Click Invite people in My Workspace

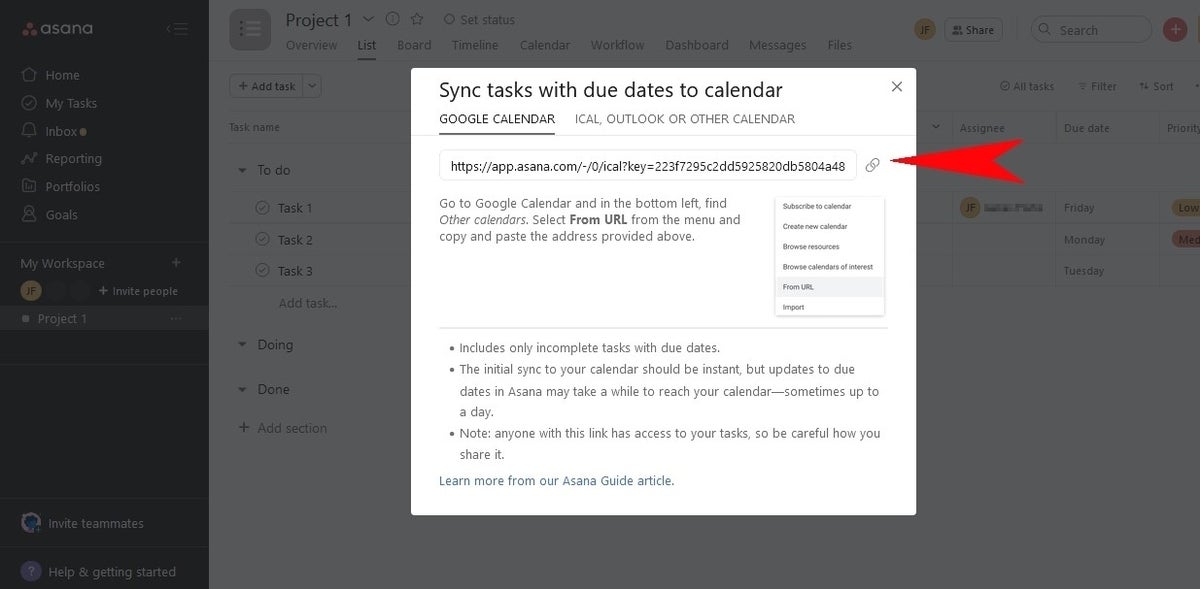(x=138, y=291)
